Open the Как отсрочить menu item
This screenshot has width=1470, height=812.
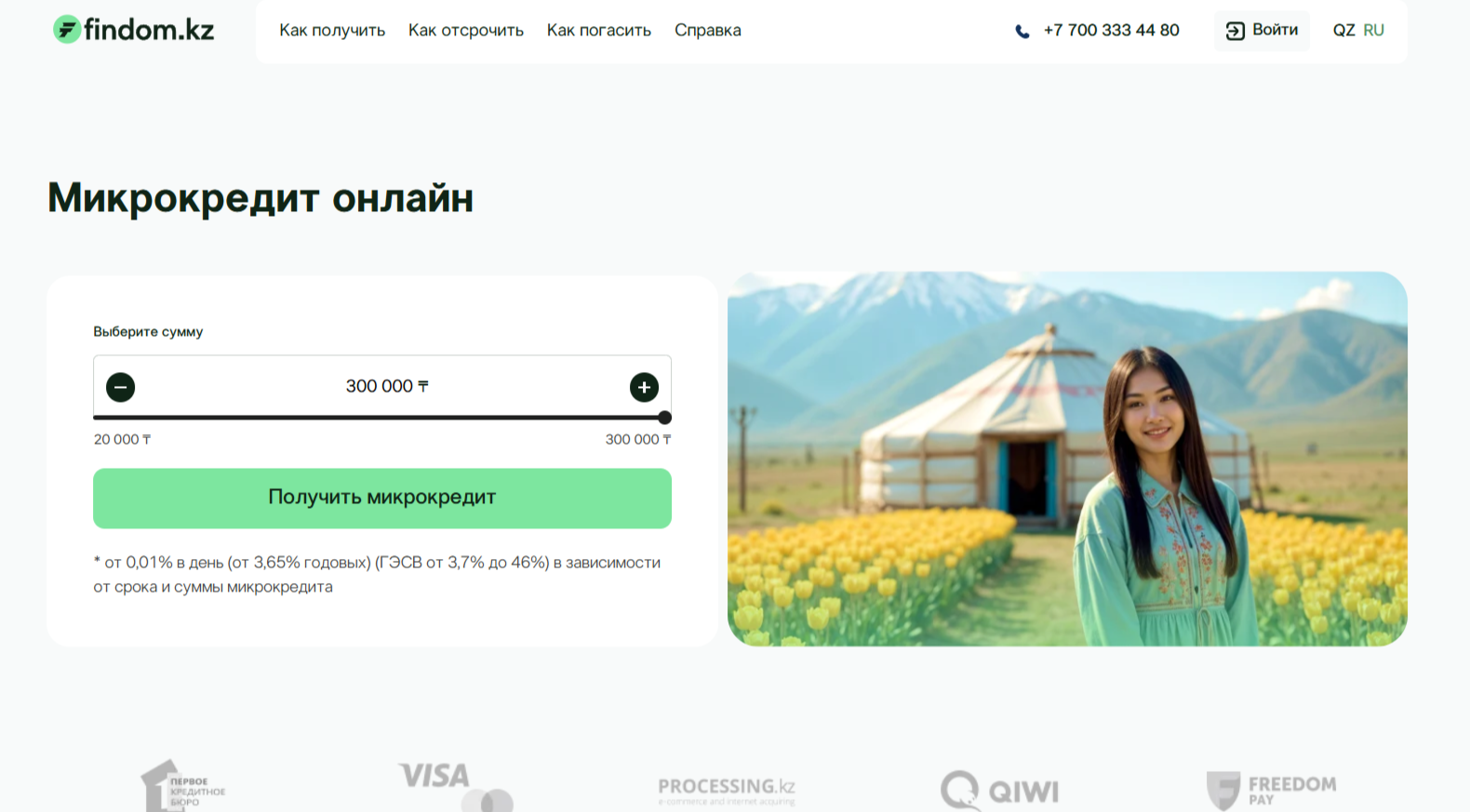click(466, 31)
